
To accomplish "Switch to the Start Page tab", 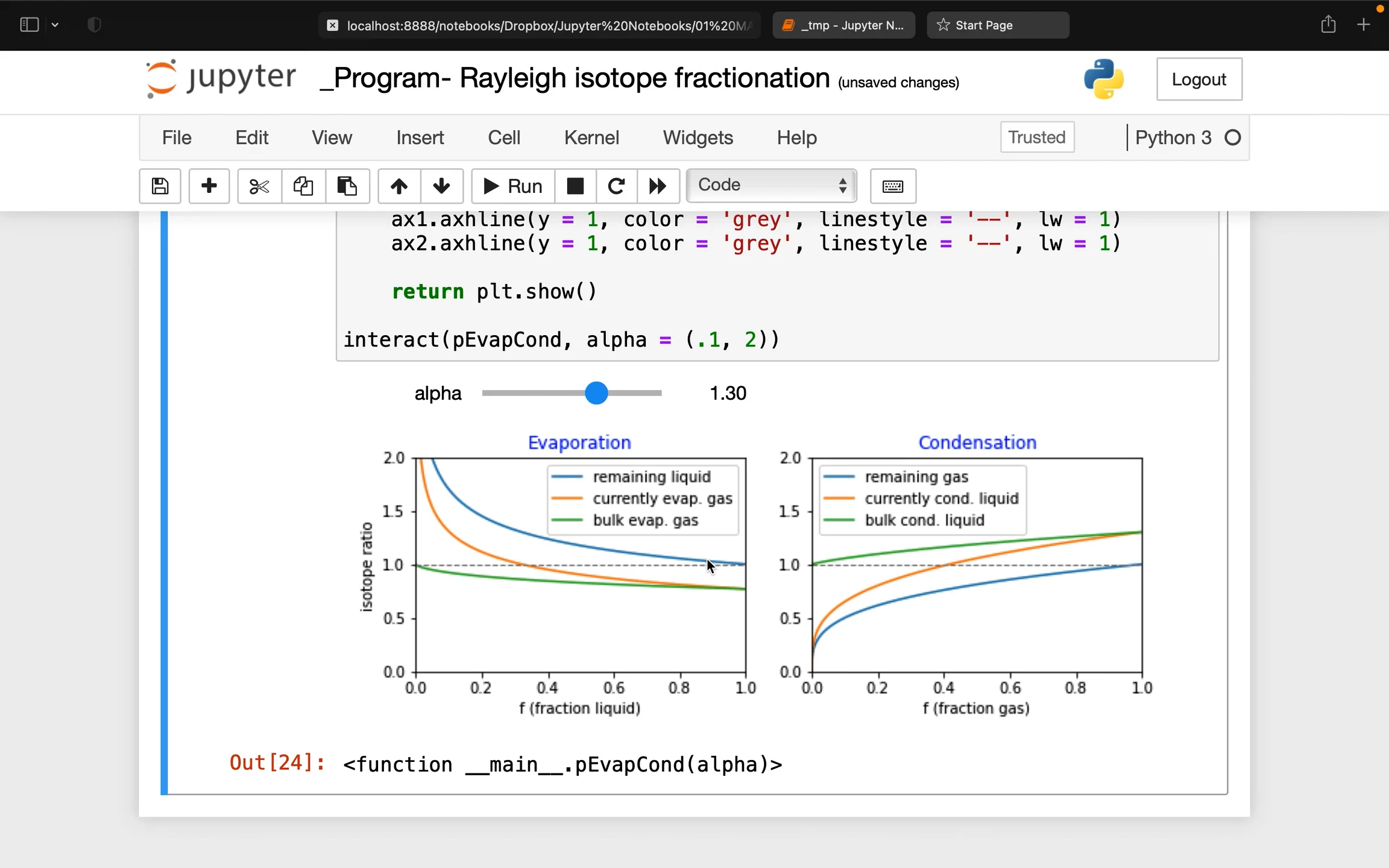I will [x=996, y=25].
